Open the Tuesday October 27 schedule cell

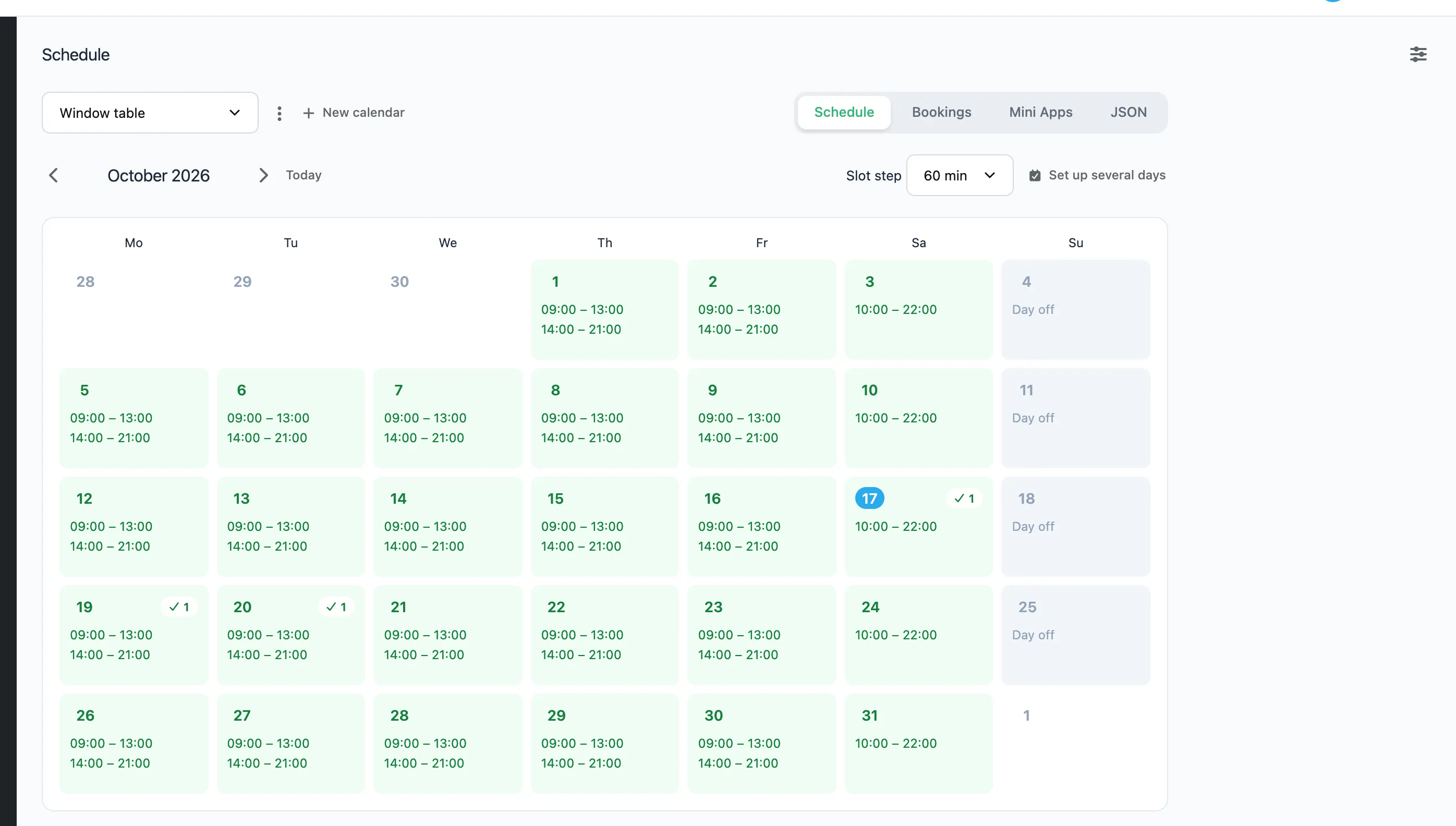click(x=291, y=743)
